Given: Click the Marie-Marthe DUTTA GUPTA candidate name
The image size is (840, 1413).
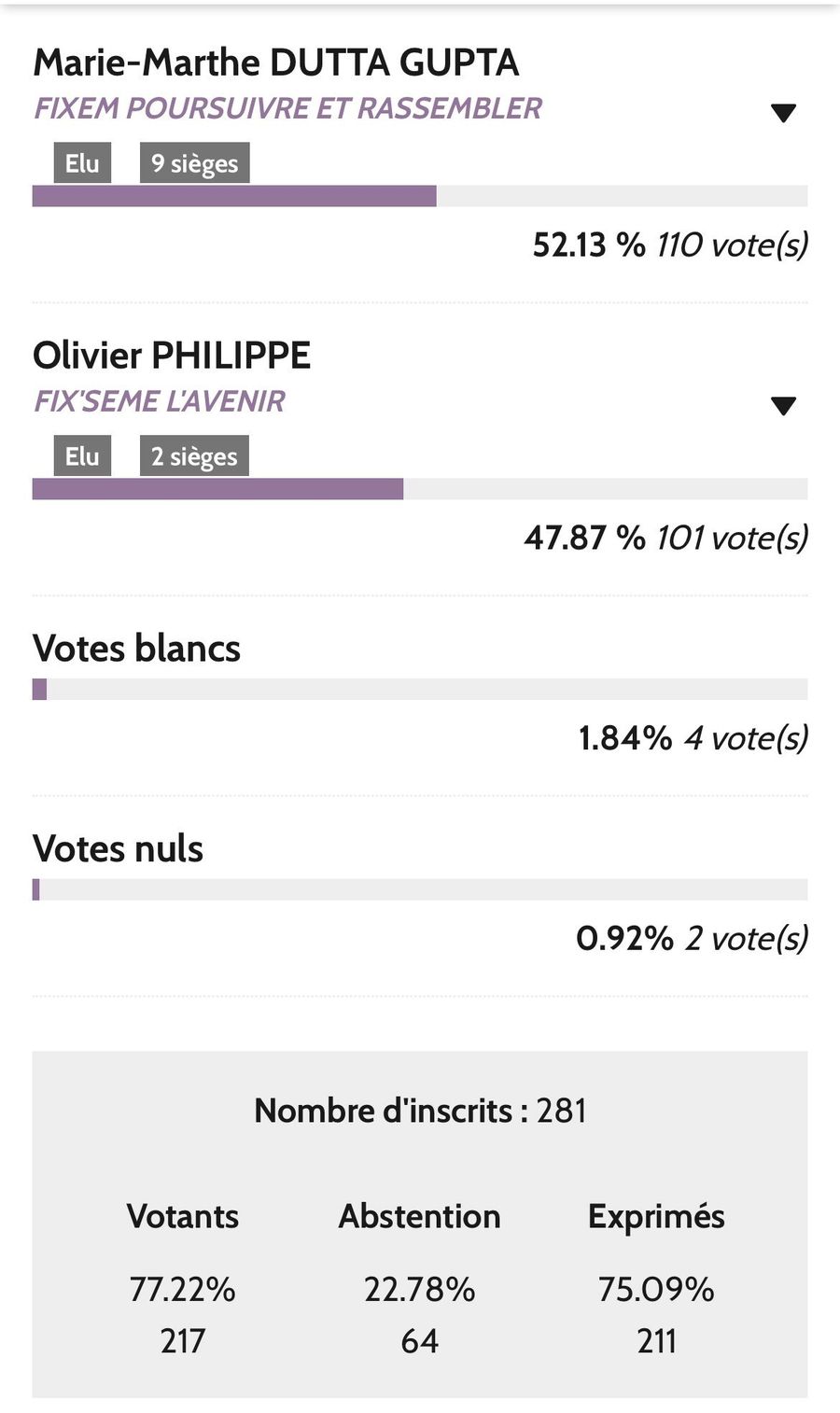Looking at the screenshot, I should pos(275,63).
